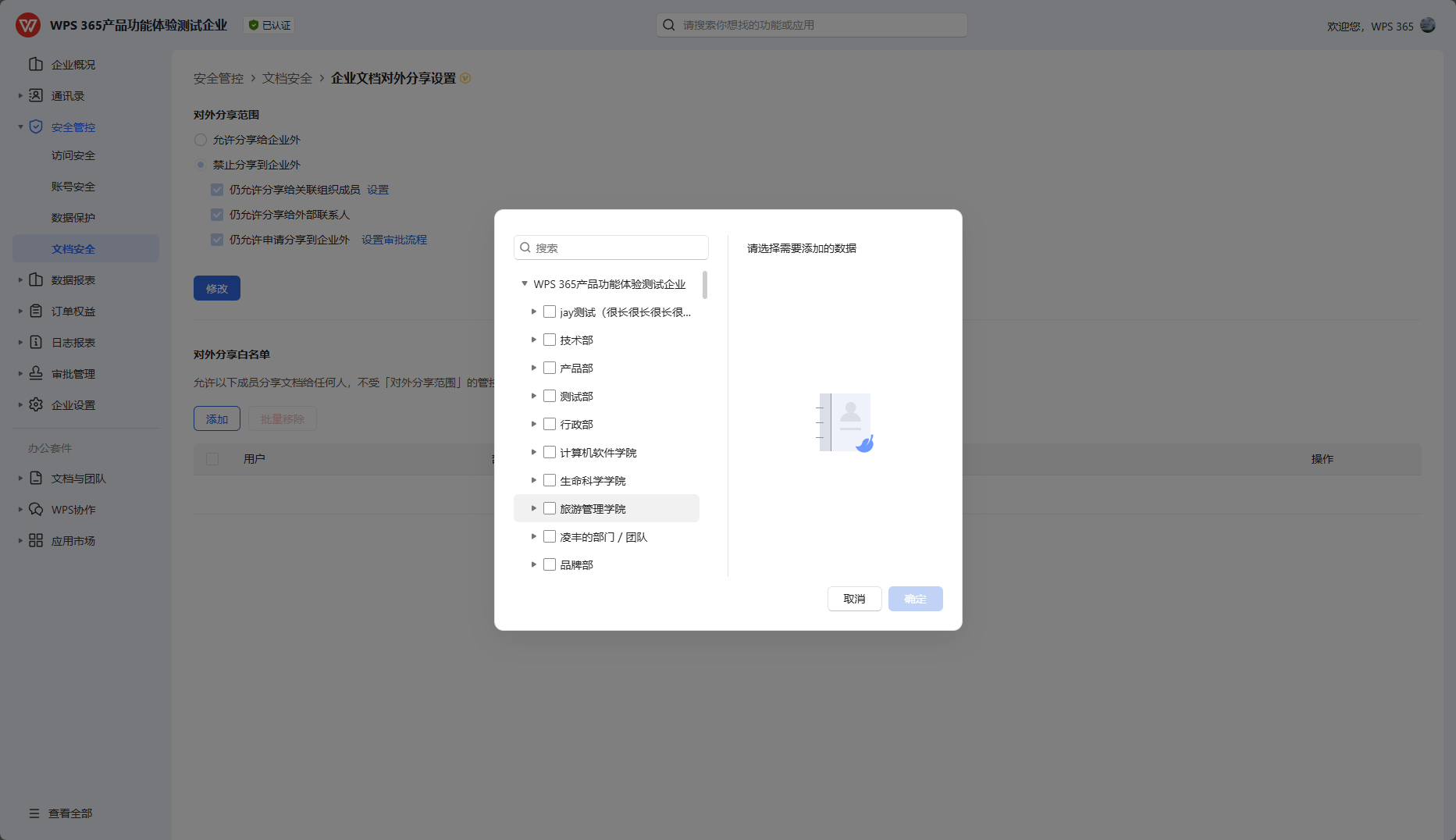Click the 订单权益 sidebar icon
The height and width of the screenshot is (840, 1456).
36,311
